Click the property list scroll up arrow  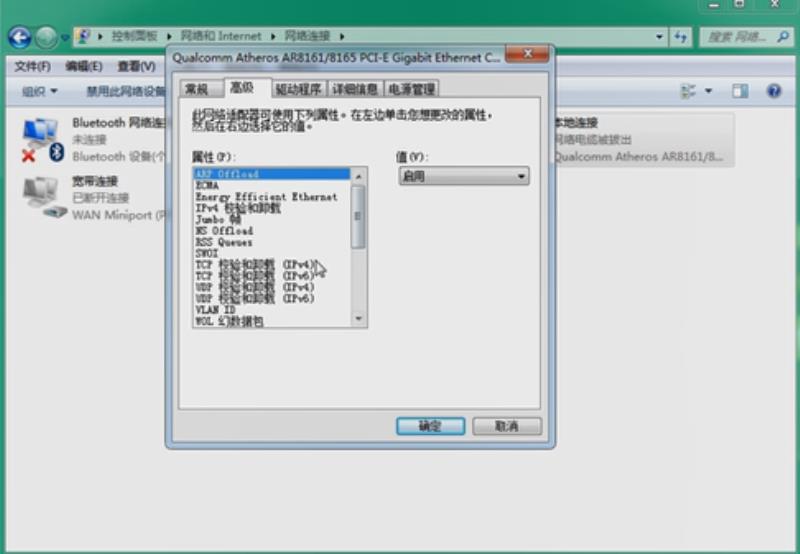pyautogui.click(x=358, y=177)
